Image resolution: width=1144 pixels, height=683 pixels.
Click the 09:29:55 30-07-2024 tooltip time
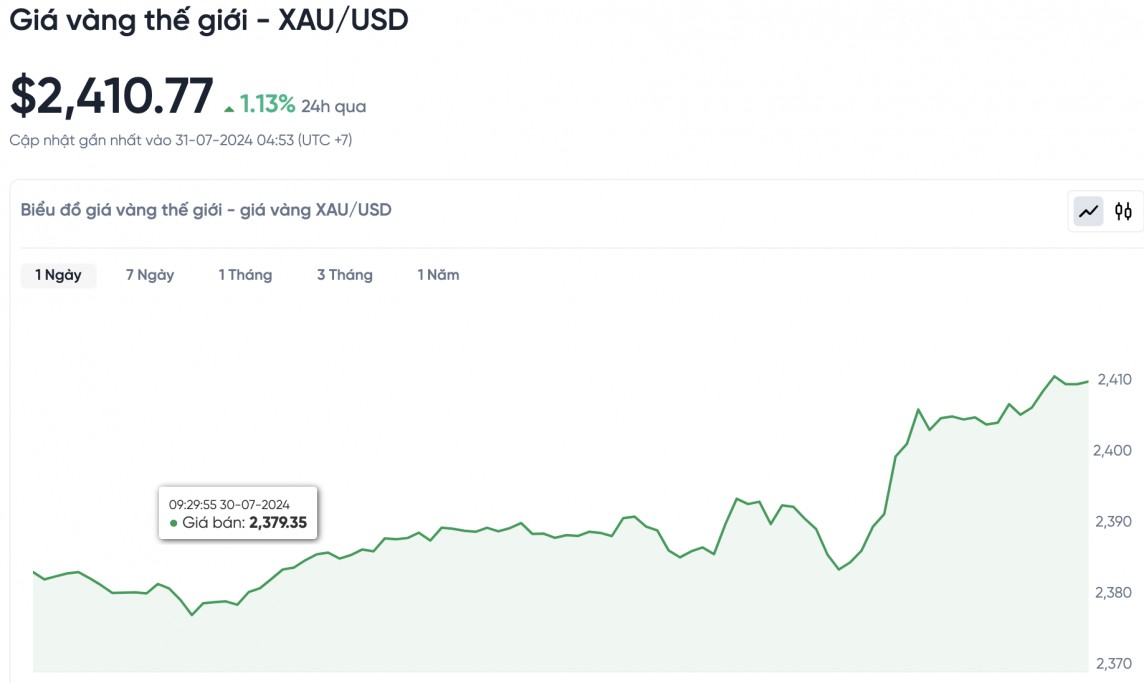point(229,504)
